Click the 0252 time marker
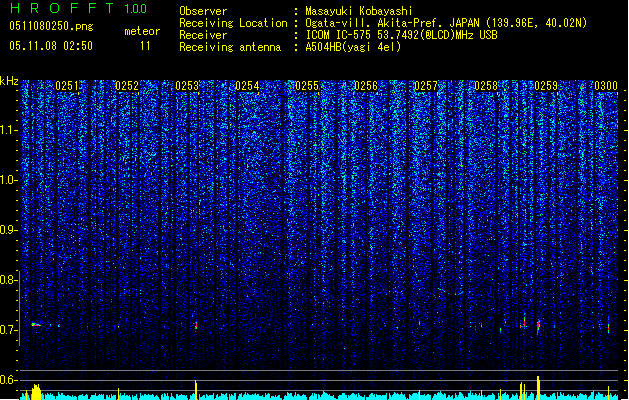This screenshot has width=629, height=400. pyautogui.click(x=127, y=86)
